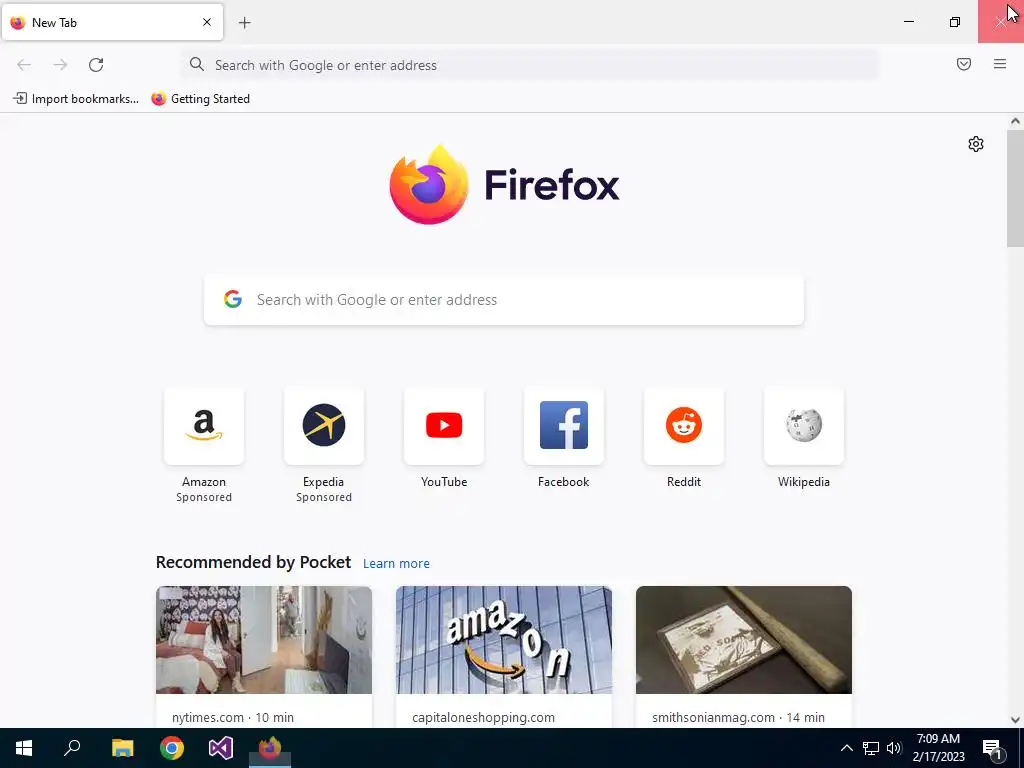Open the notification center icon
The height and width of the screenshot is (768, 1024).
[993, 748]
